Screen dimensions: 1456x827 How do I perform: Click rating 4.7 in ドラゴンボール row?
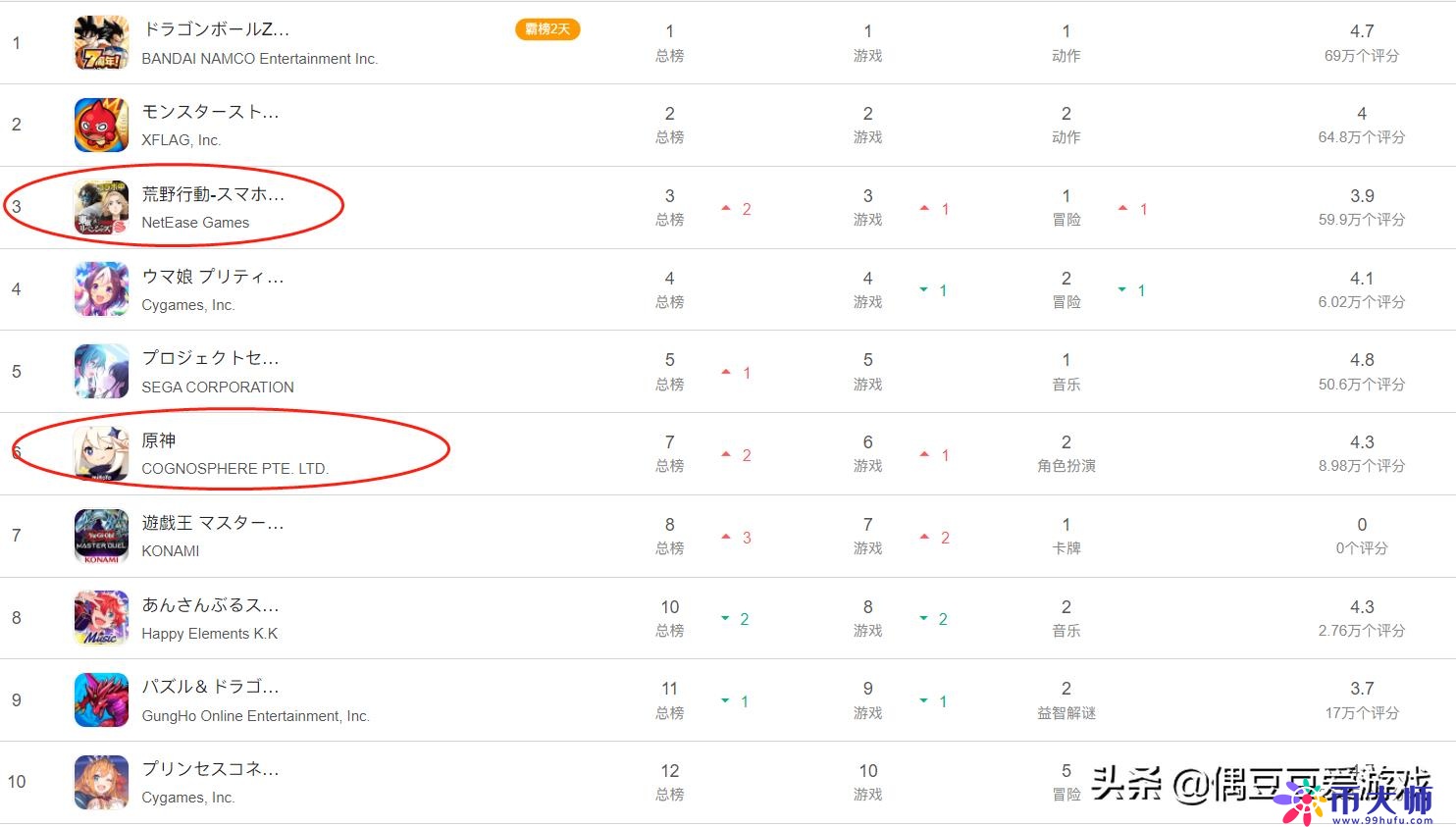point(1362,31)
